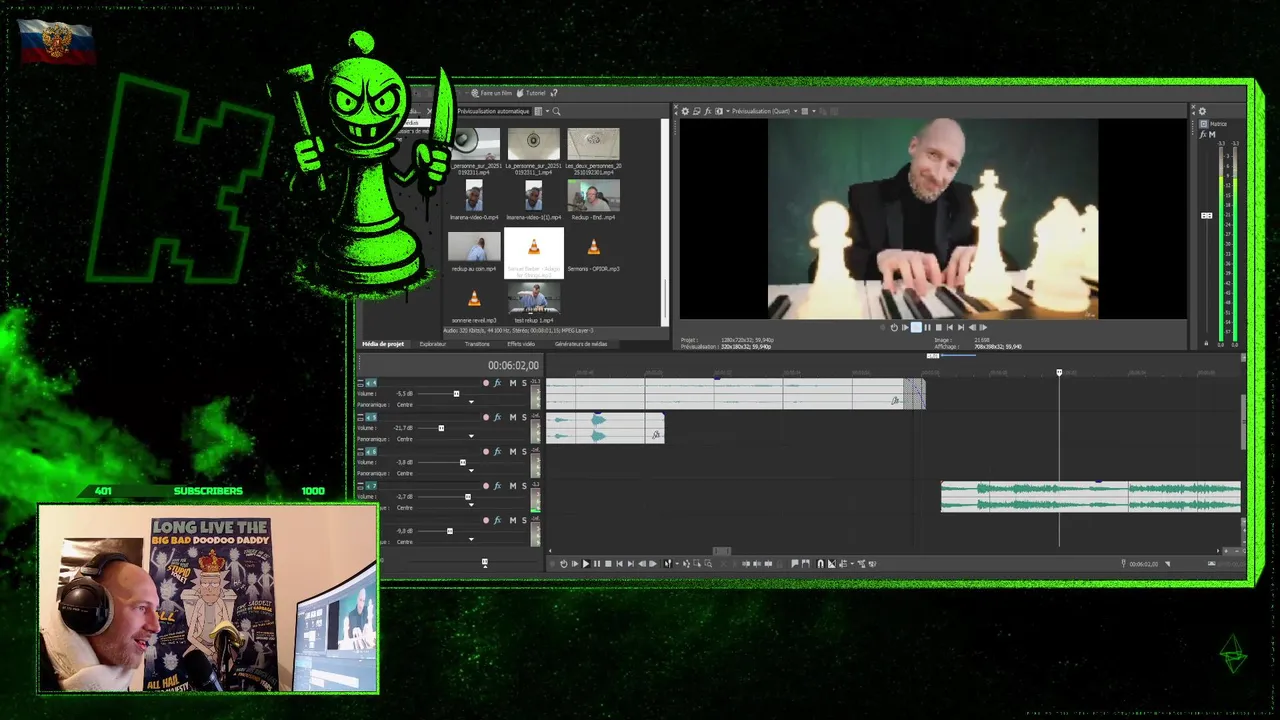Mute the master bus

pos(1212,134)
